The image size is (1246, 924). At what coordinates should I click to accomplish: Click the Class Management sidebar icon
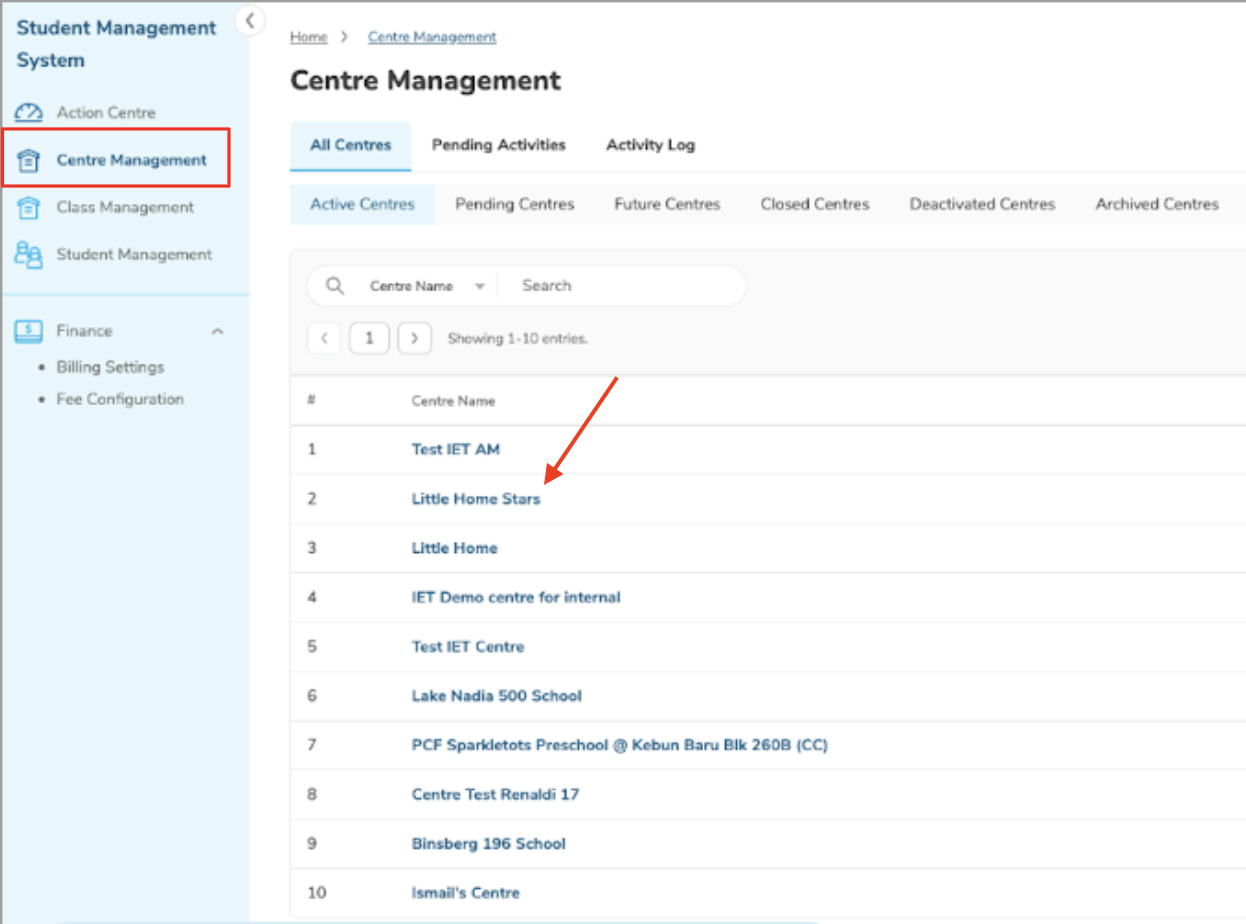pos(29,208)
